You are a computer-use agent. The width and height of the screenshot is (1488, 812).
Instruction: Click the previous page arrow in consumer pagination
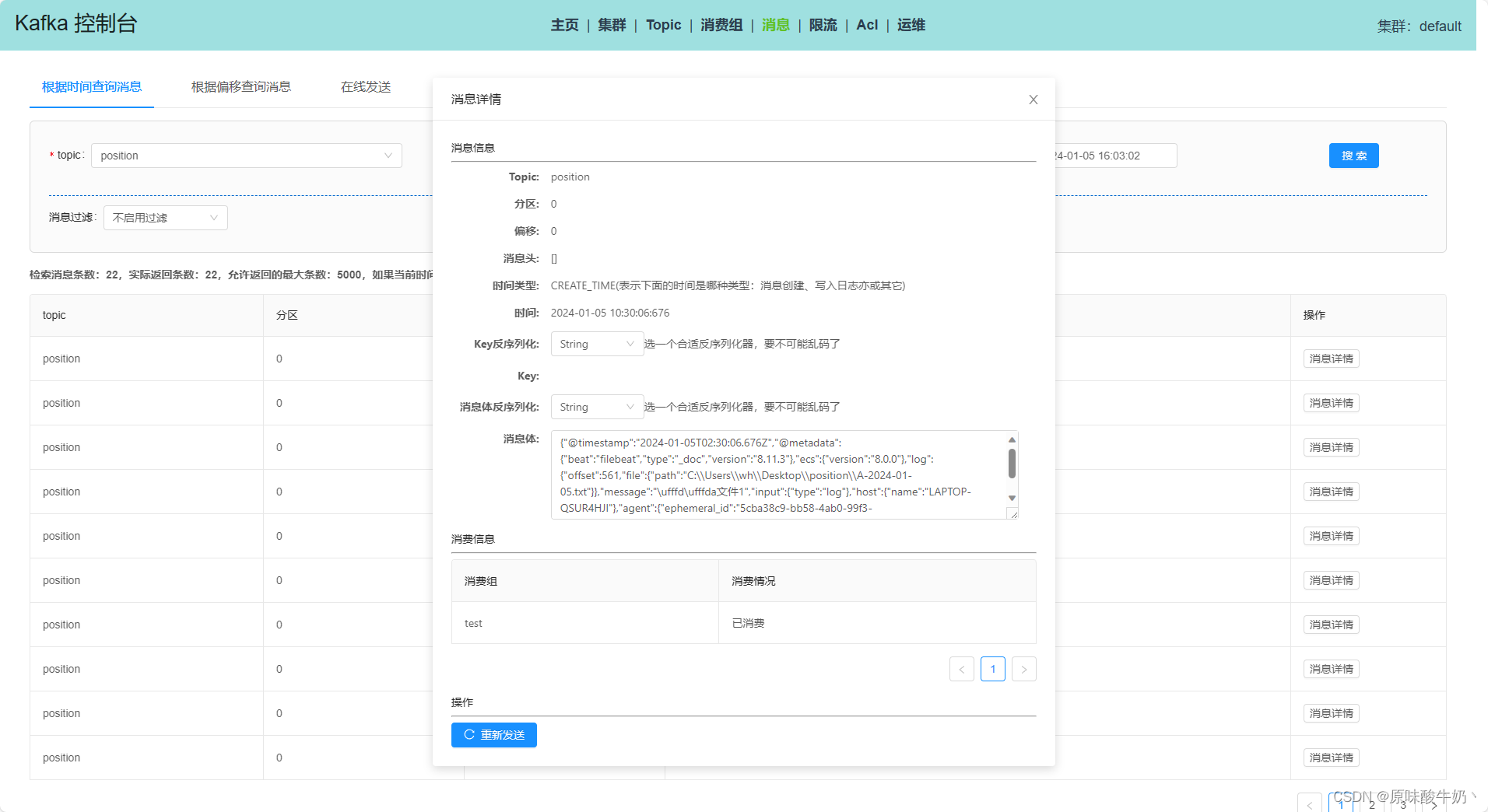961,669
